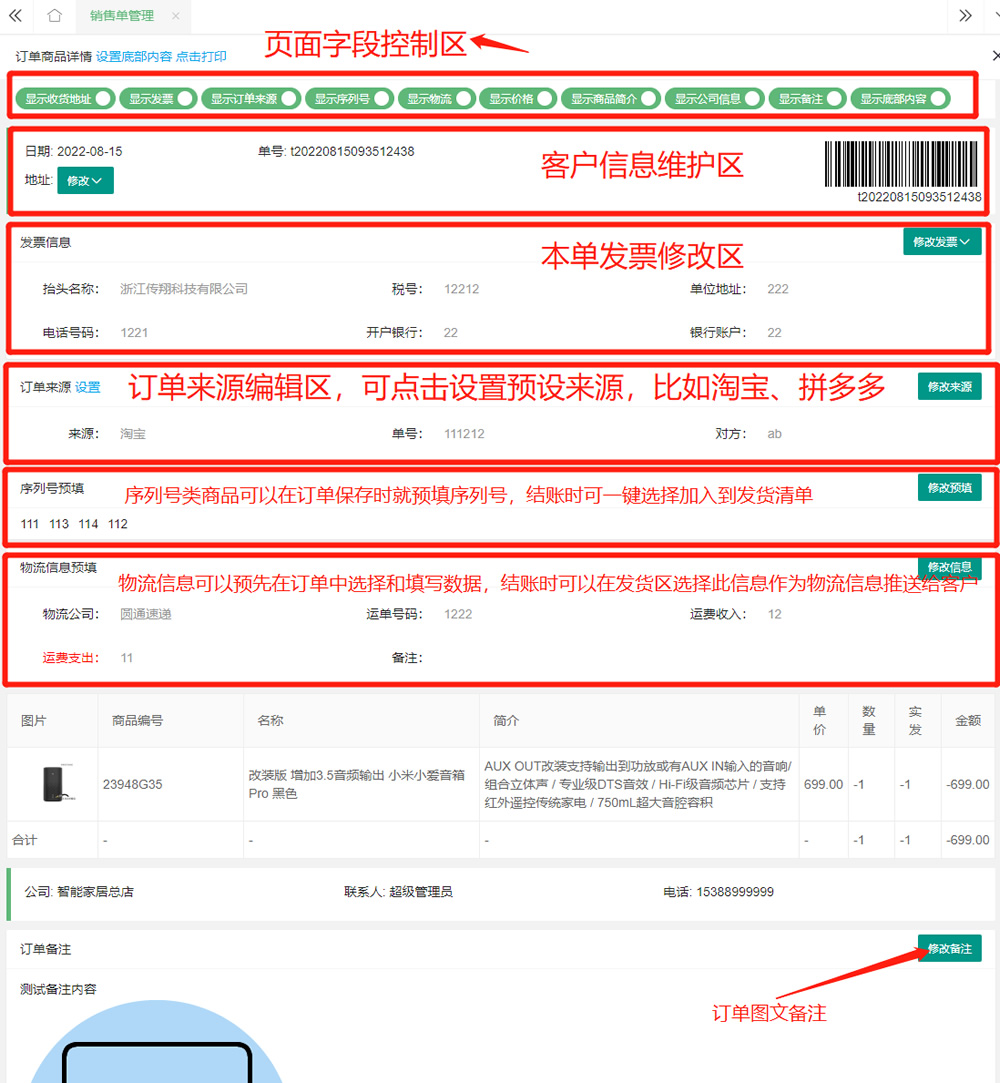Click the 点击打印 link

pos(201,57)
